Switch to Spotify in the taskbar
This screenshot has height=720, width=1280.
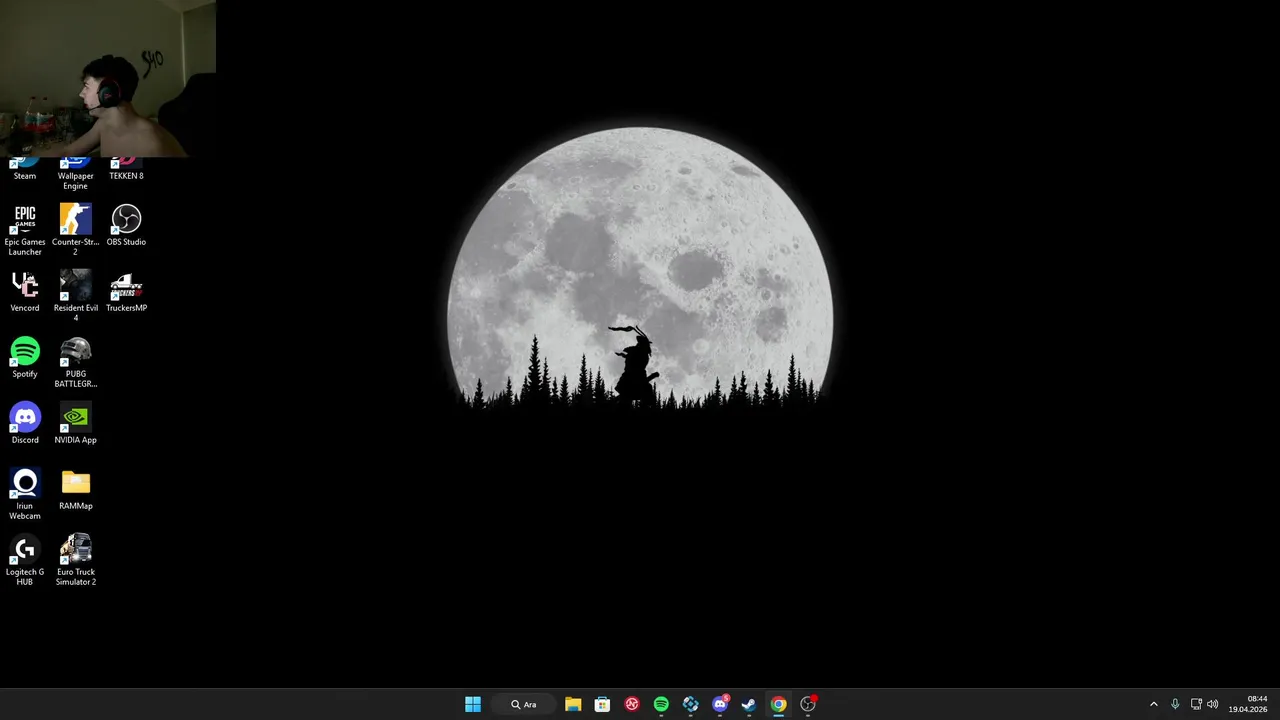click(x=661, y=704)
